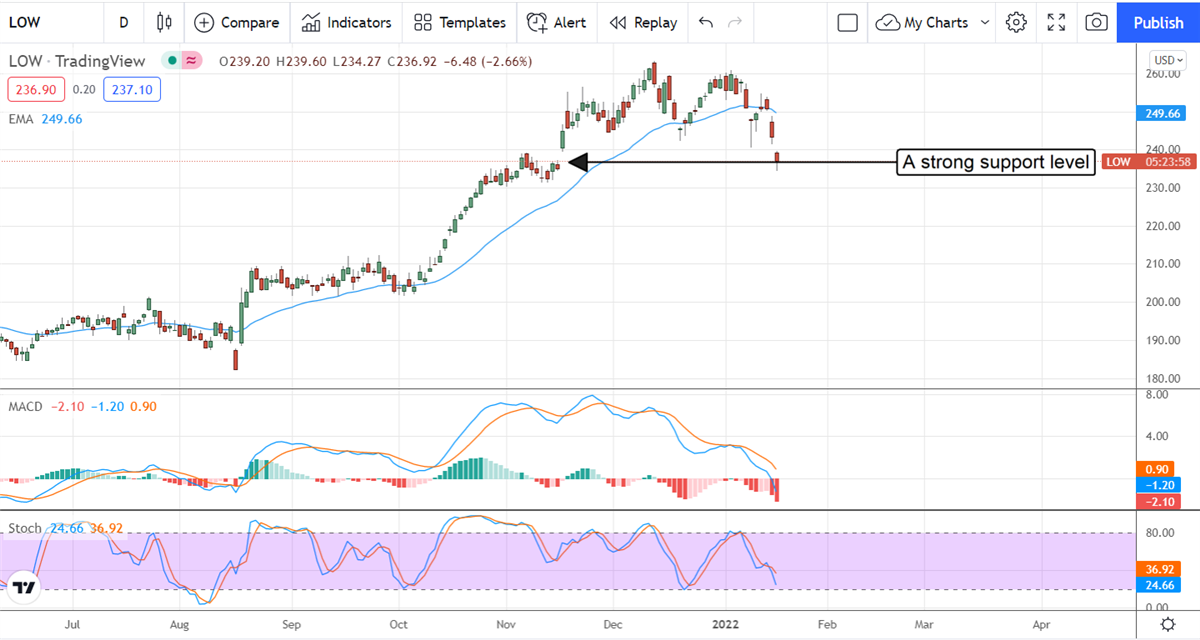Open chart settings gear icon
This screenshot has height=640, width=1200.
click(1016, 22)
